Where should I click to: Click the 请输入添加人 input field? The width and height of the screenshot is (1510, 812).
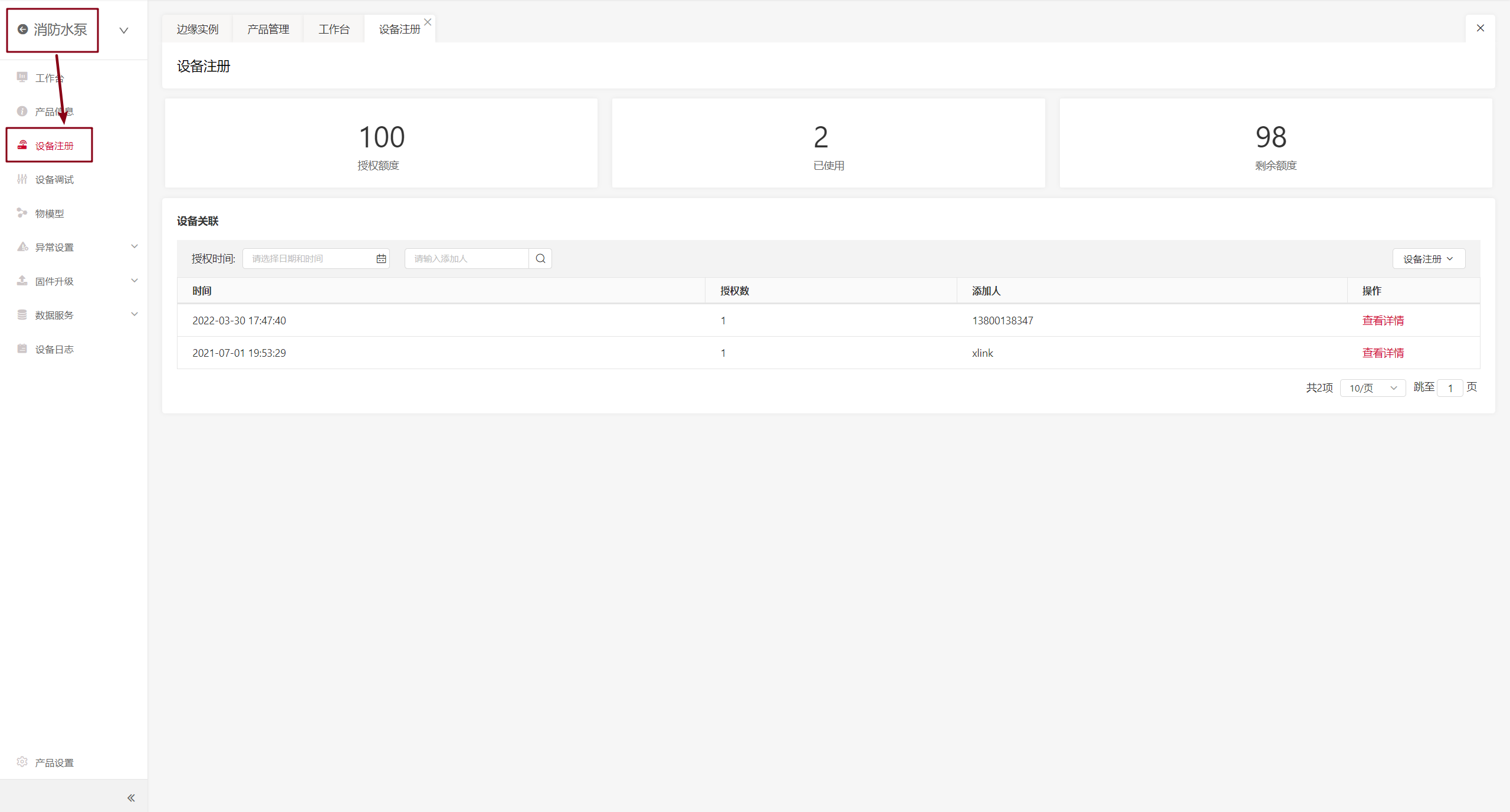pyautogui.click(x=466, y=258)
